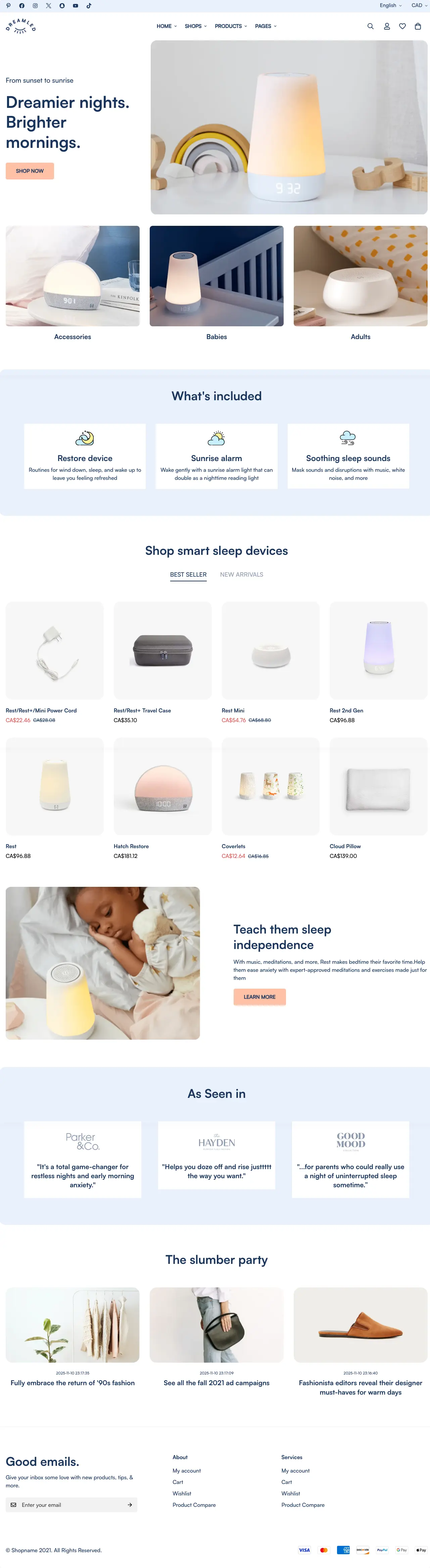Viewport: 430px width, 1568px height.
Task: Expand the CAD currency dropdown
Action: tap(419, 5)
